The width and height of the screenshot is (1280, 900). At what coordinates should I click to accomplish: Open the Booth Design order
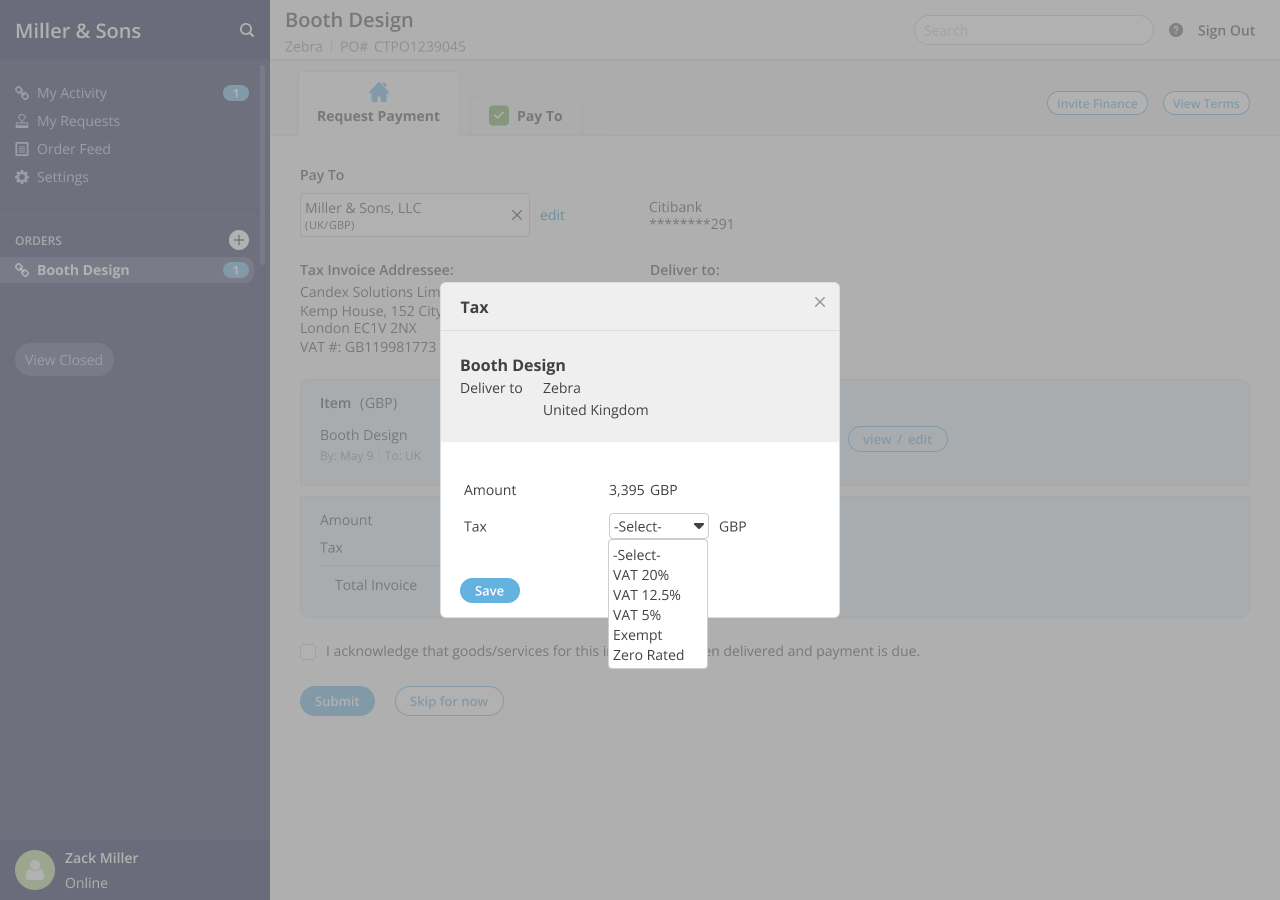point(83,270)
